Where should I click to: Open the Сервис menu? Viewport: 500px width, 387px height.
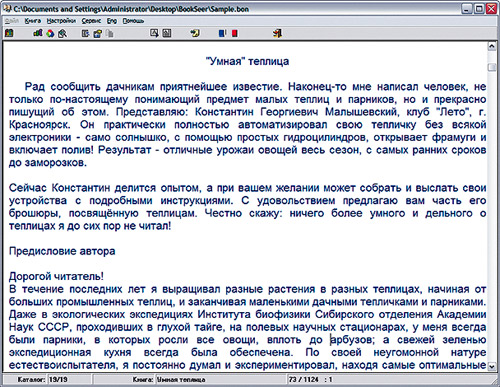pos(91,21)
